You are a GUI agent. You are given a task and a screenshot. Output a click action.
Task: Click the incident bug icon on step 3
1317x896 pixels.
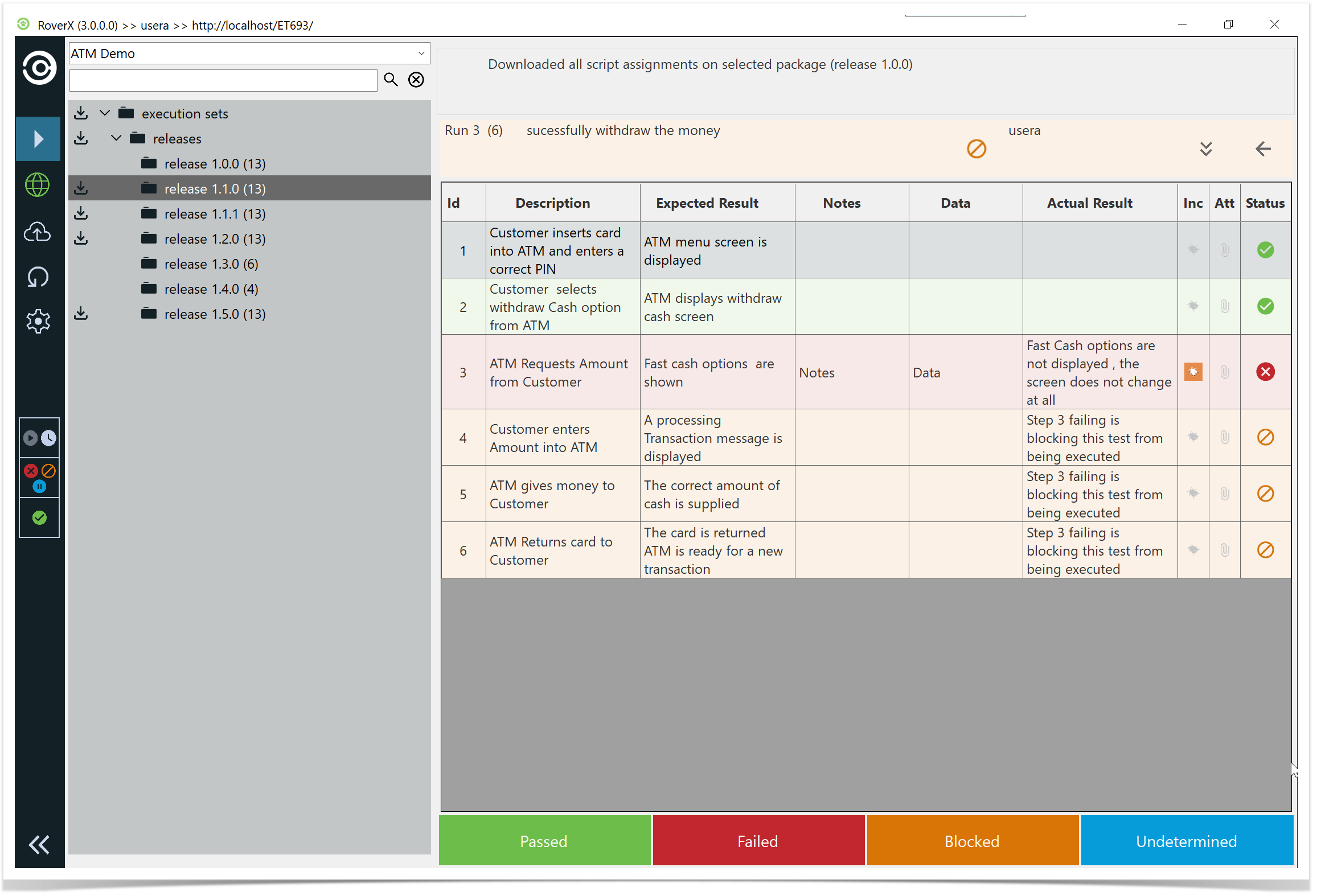[x=1193, y=372]
